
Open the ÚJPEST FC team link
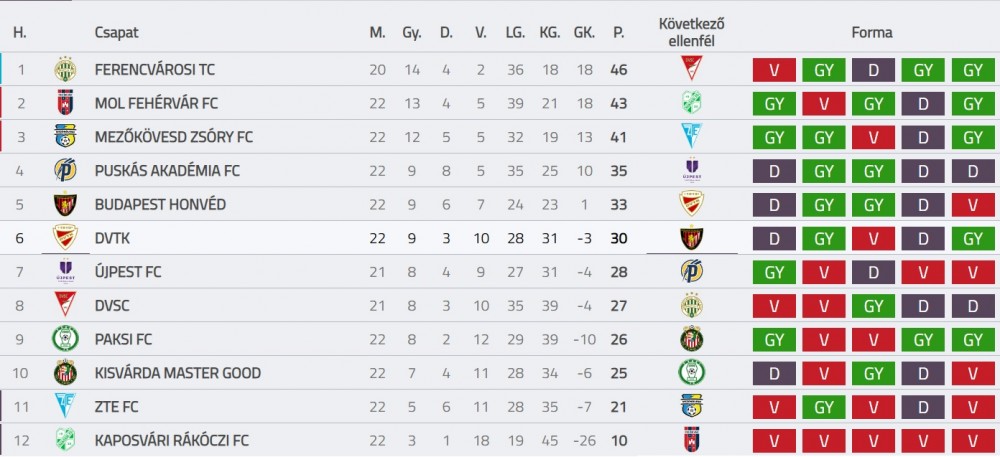pyautogui.click(x=128, y=272)
